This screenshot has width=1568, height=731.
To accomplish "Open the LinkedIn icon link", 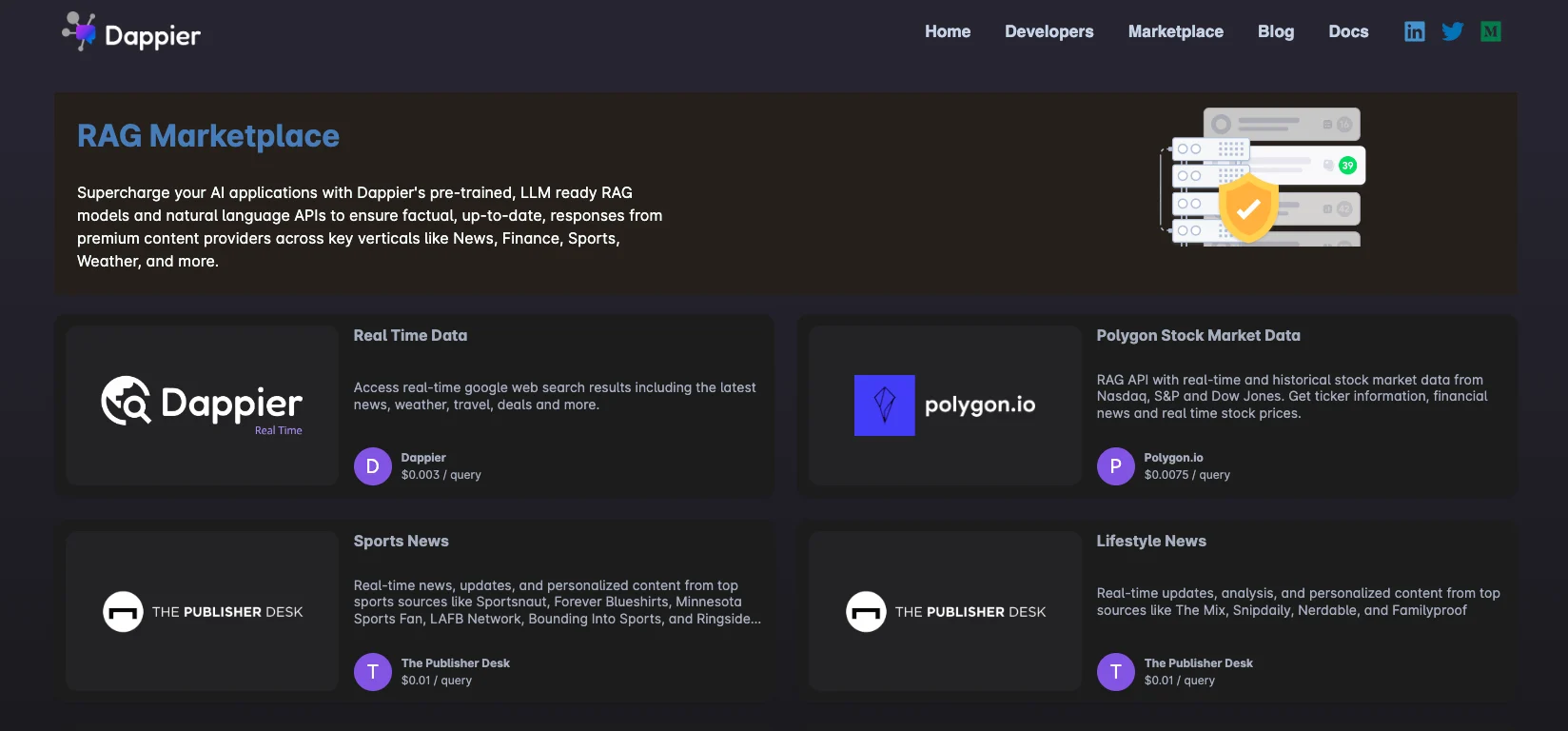I will point(1415,31).
